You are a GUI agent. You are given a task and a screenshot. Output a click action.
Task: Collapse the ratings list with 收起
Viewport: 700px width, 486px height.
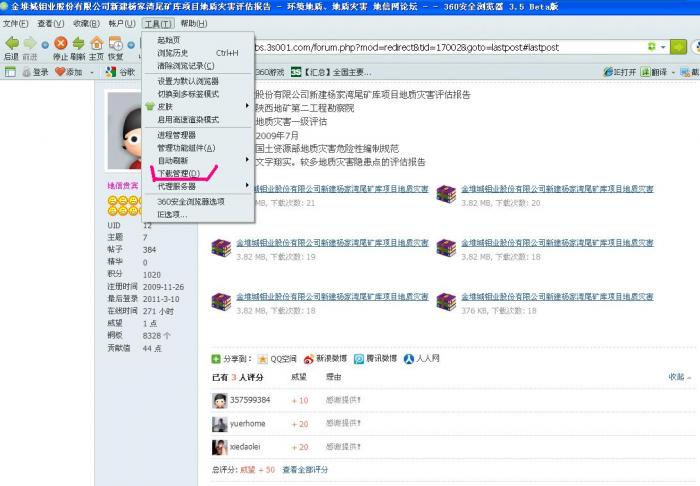(677, 377)
